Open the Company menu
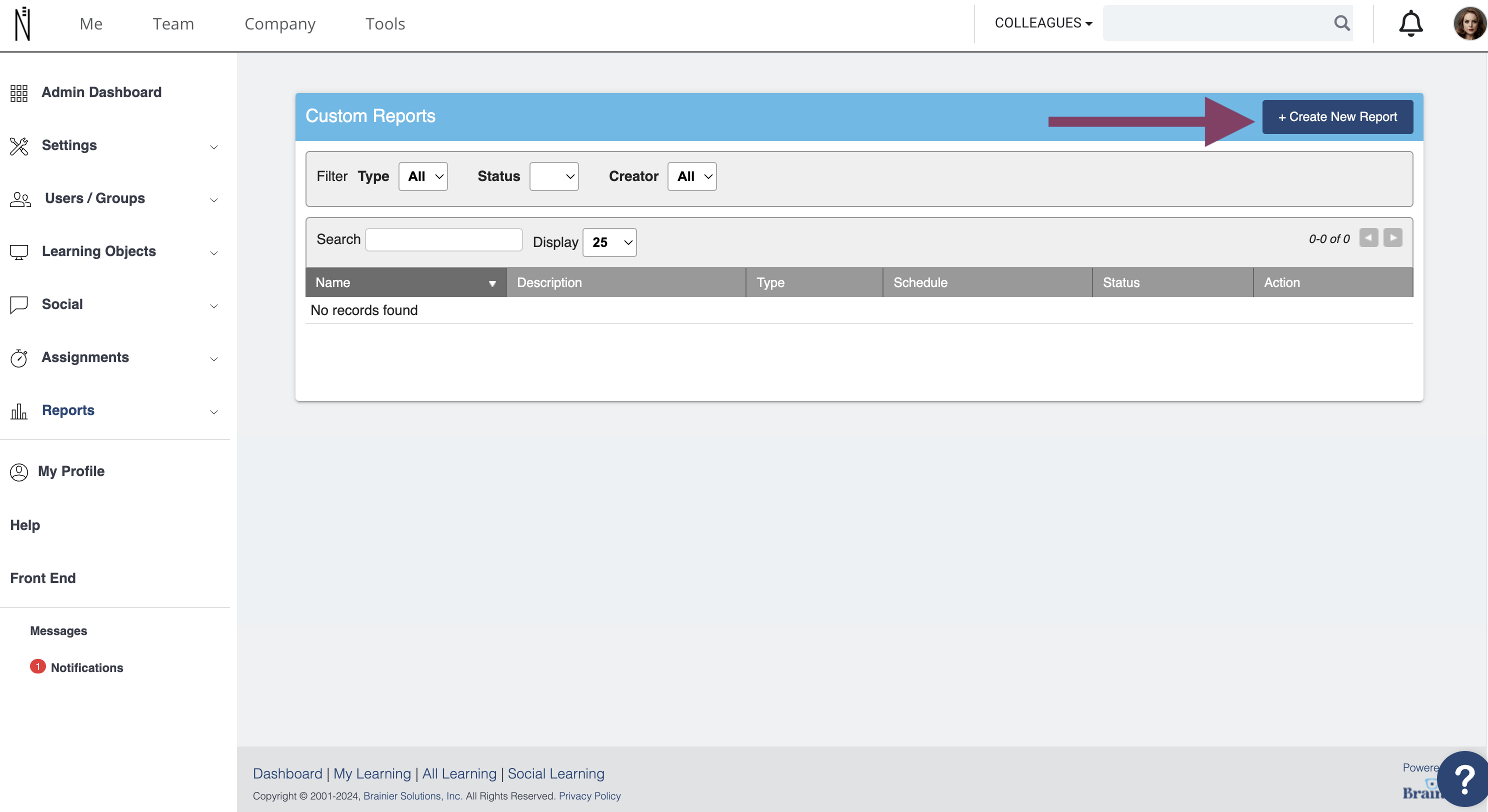 pyautogui.click(x=279, y=23)
